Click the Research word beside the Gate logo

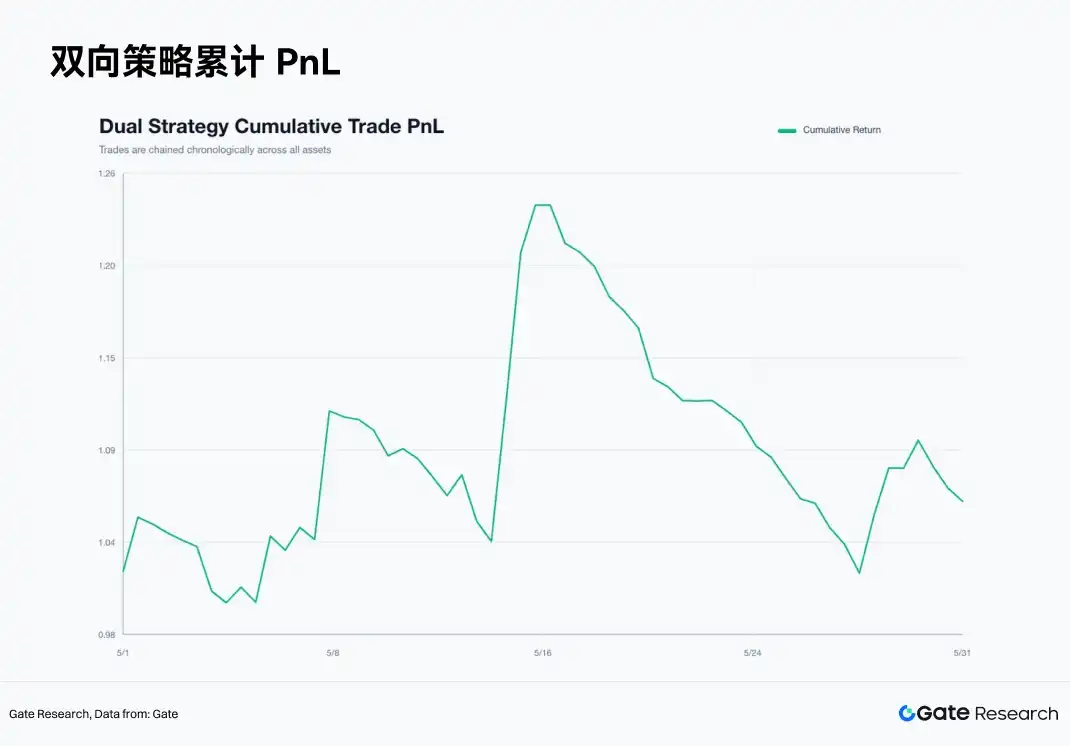tap(1017, 713)
